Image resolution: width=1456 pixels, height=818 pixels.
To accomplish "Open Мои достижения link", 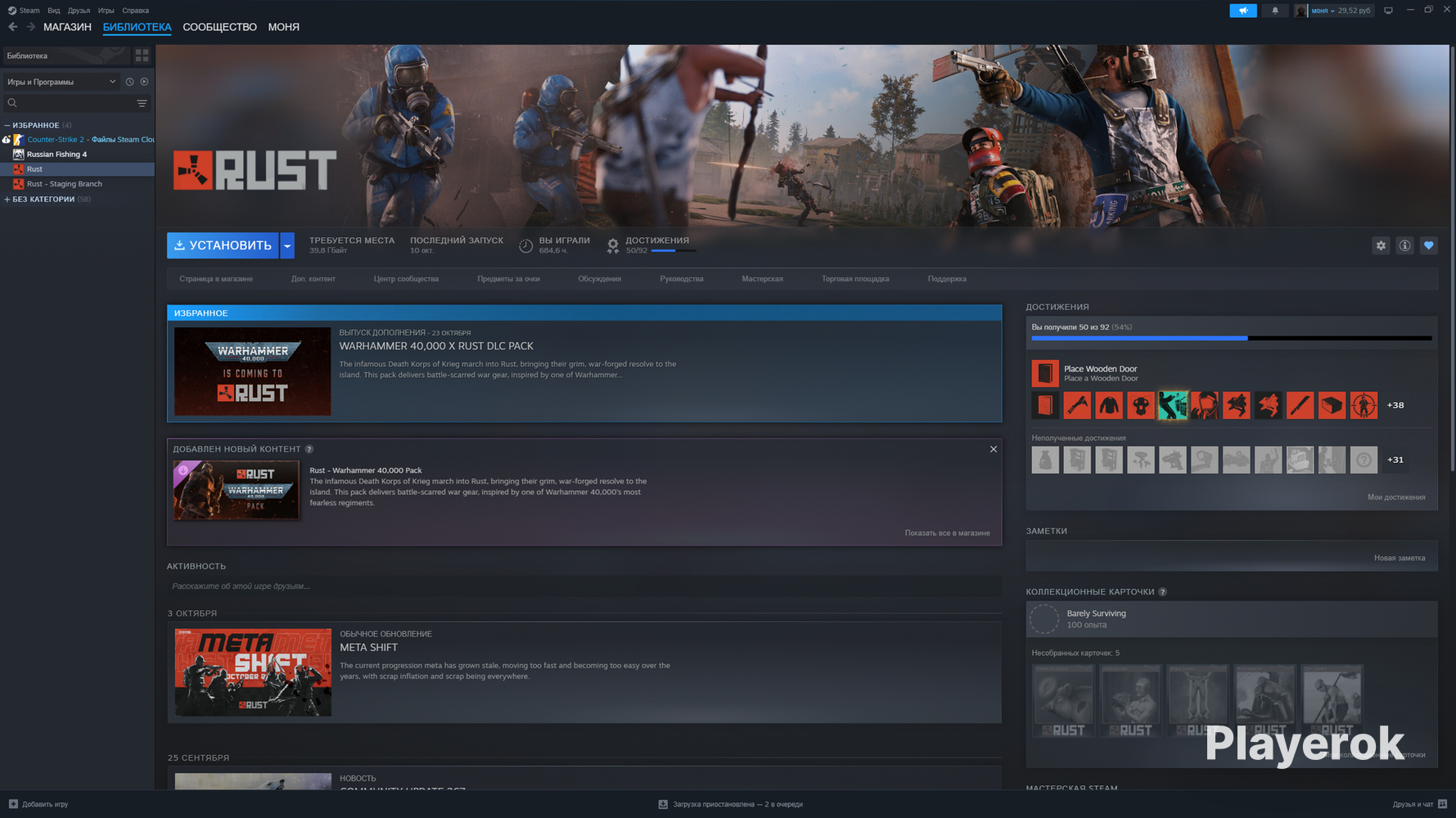I will pos(1396,497).
